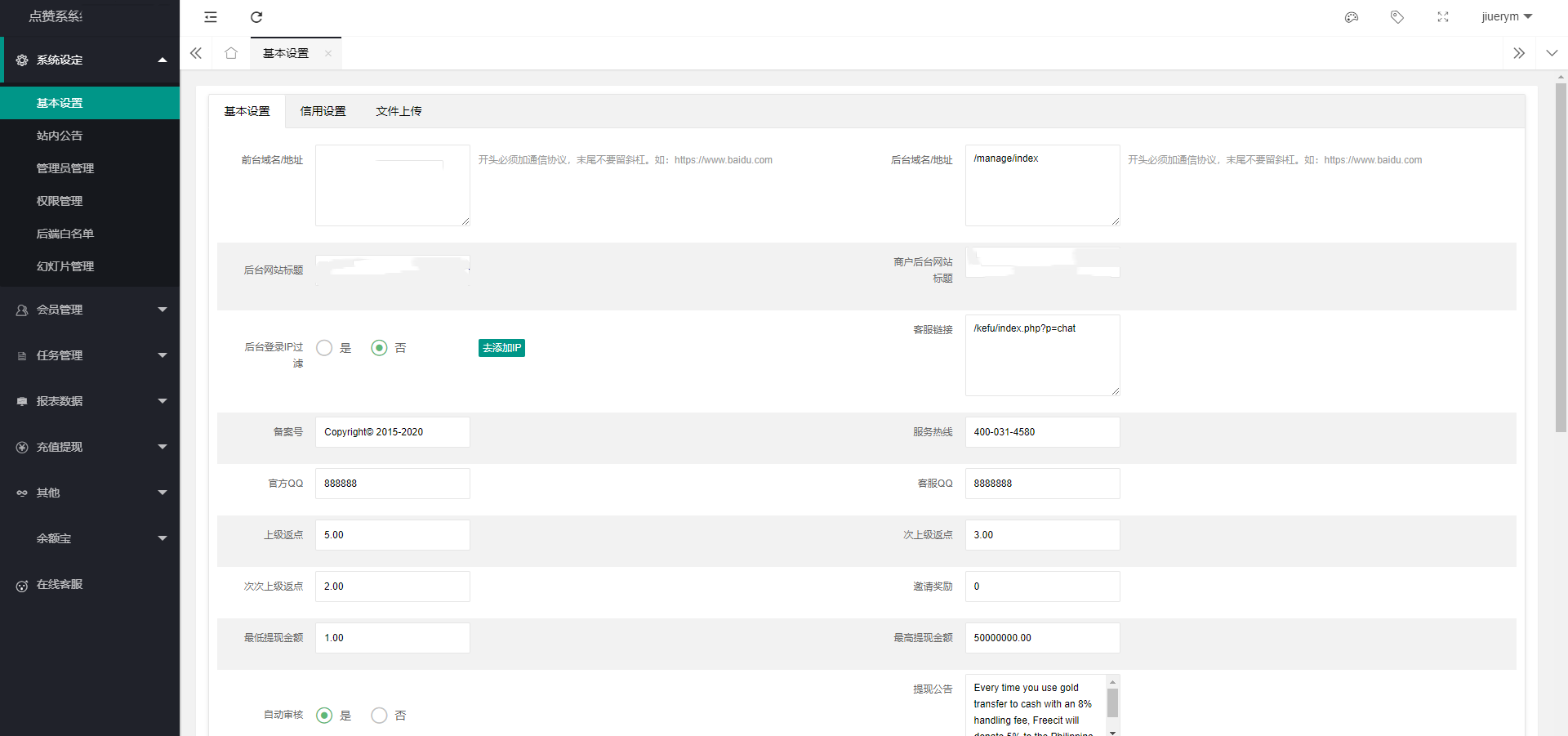Image resolution: width=1568 pixels, height=736 pixels.
Task: Open 站内公告 in the sidebar
Action: [x=60, y=136]
